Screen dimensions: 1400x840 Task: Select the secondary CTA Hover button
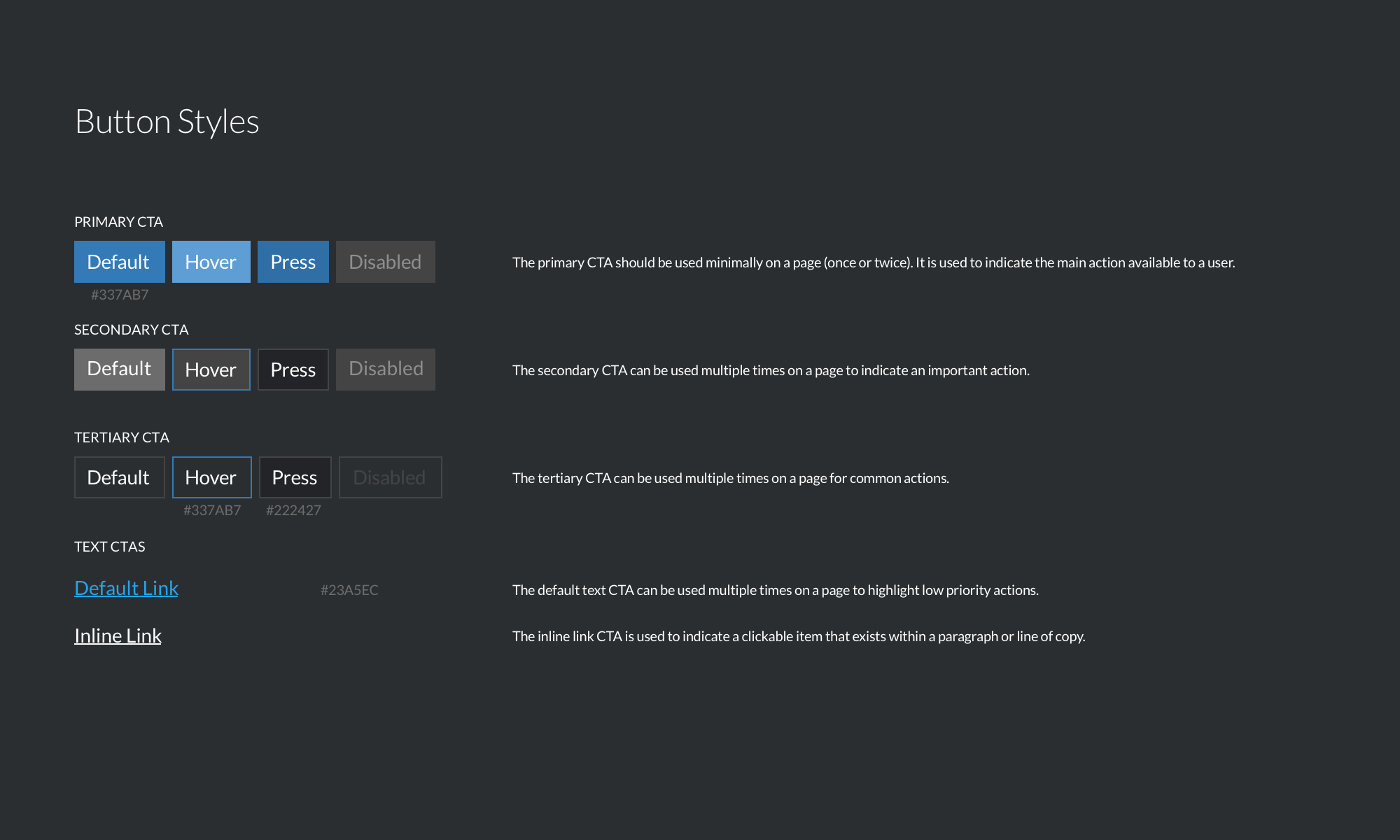click(x=211, y=370)
